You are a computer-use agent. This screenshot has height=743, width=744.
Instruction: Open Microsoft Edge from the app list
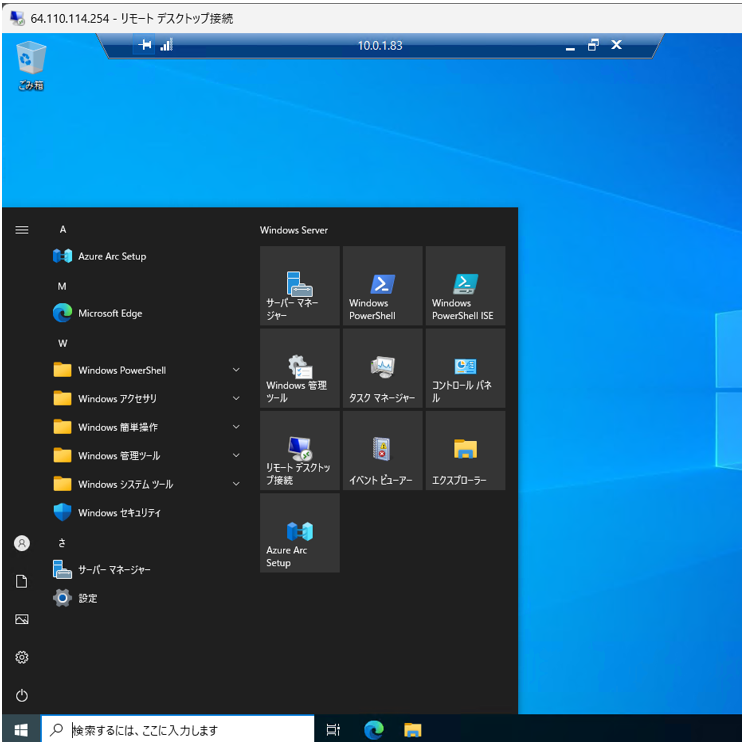click(x=110, y=313)
